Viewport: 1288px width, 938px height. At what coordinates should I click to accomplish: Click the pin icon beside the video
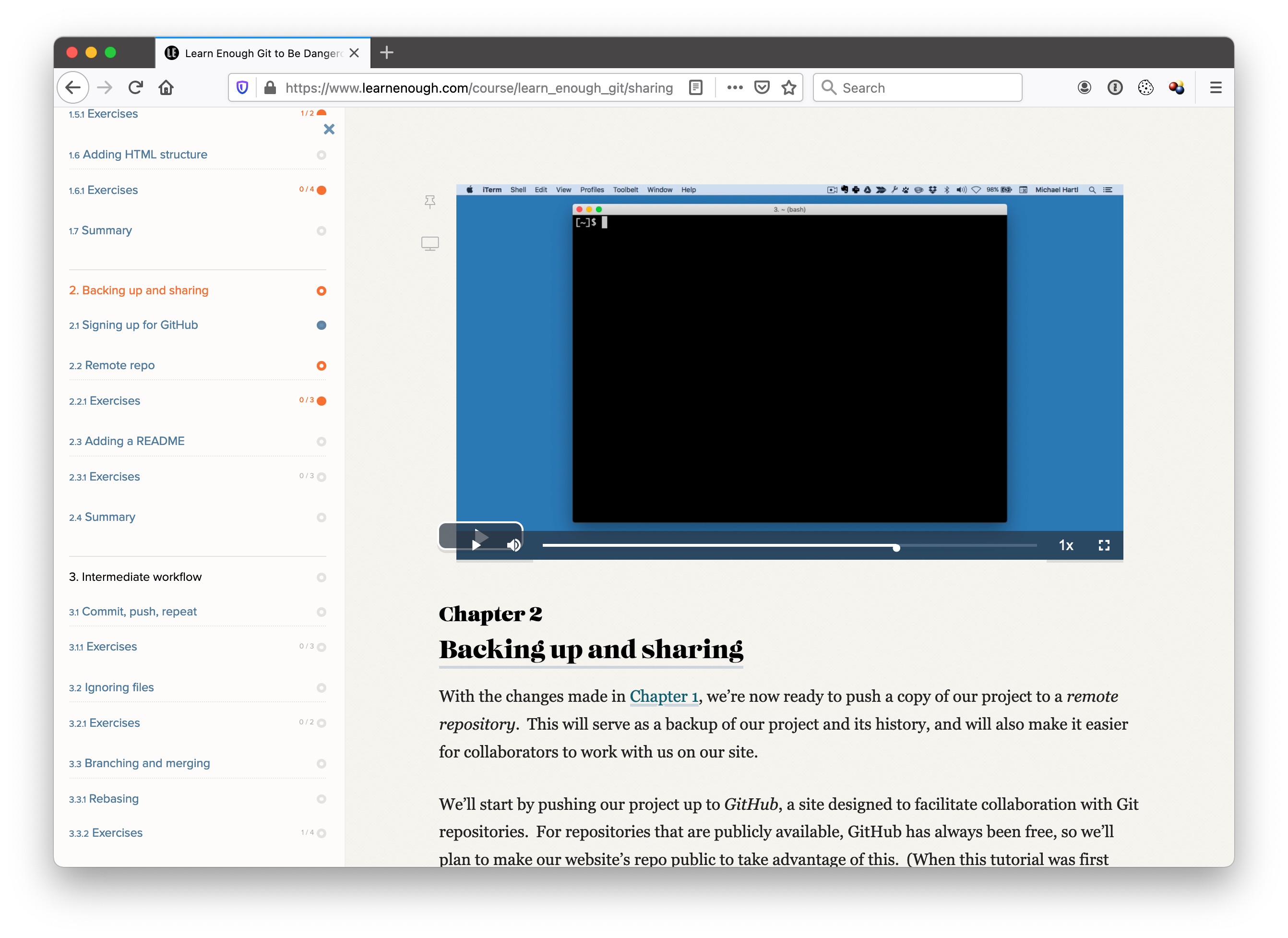pyautogui.click(x=430, y=202)
